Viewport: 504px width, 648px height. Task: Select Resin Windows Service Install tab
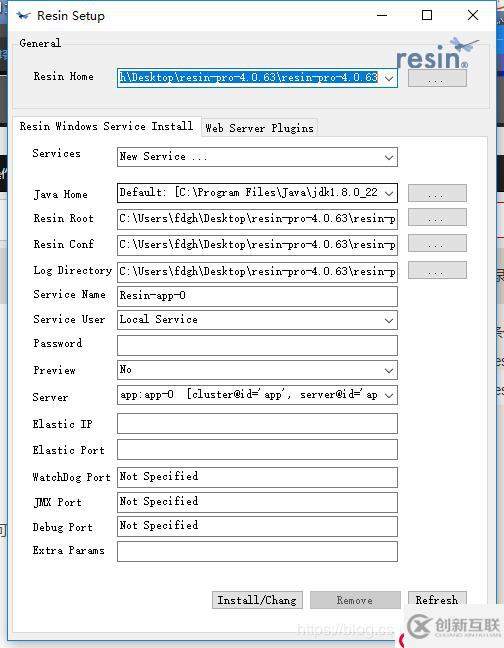pyautogui.click(x=107, y=126)
